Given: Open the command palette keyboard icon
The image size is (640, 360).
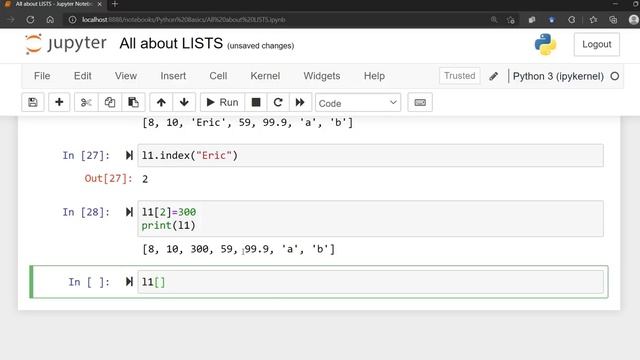Looking at the screenshot, I should pyautogui.click(x=420, y=102).
